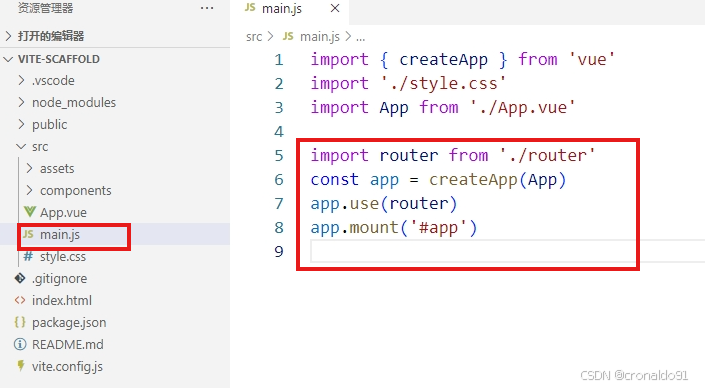The height and width of the screenshot is (388, 705).
Task: Open vite.config.js in the file tree
Action: [67, 367]
